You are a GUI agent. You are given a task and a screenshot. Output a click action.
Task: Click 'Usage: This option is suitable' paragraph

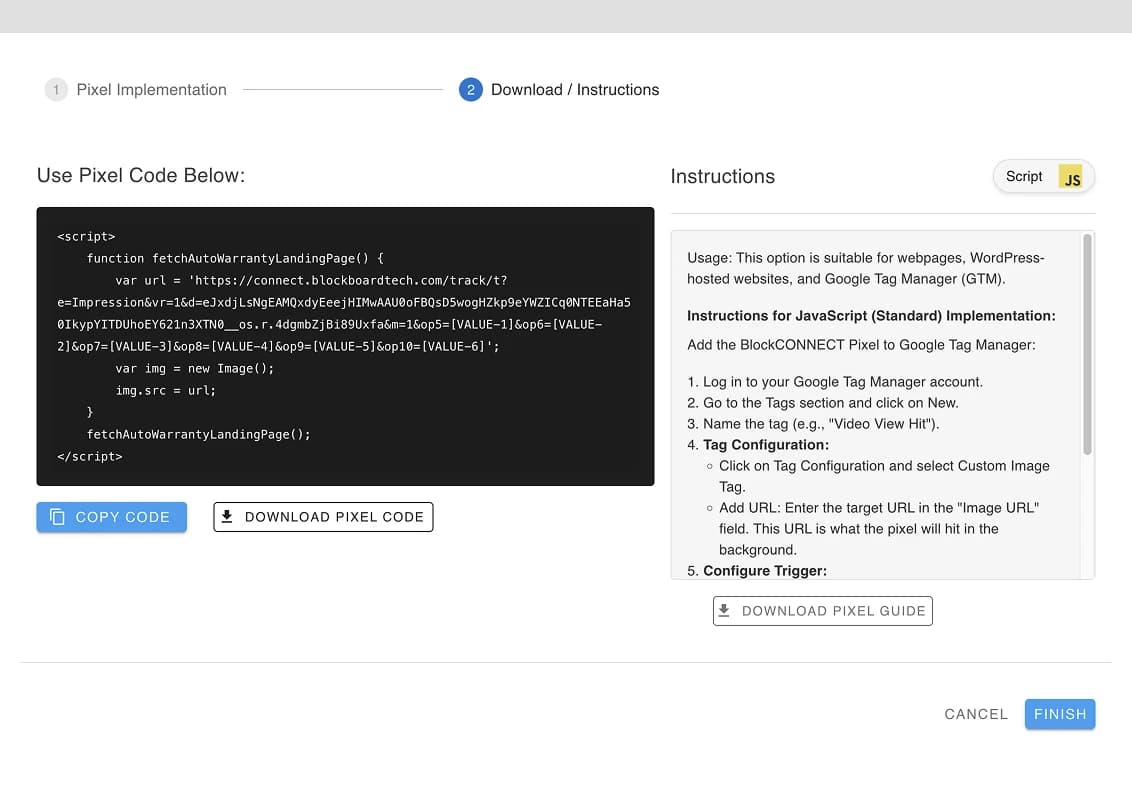pyautogui.click(x=866, y=269)
